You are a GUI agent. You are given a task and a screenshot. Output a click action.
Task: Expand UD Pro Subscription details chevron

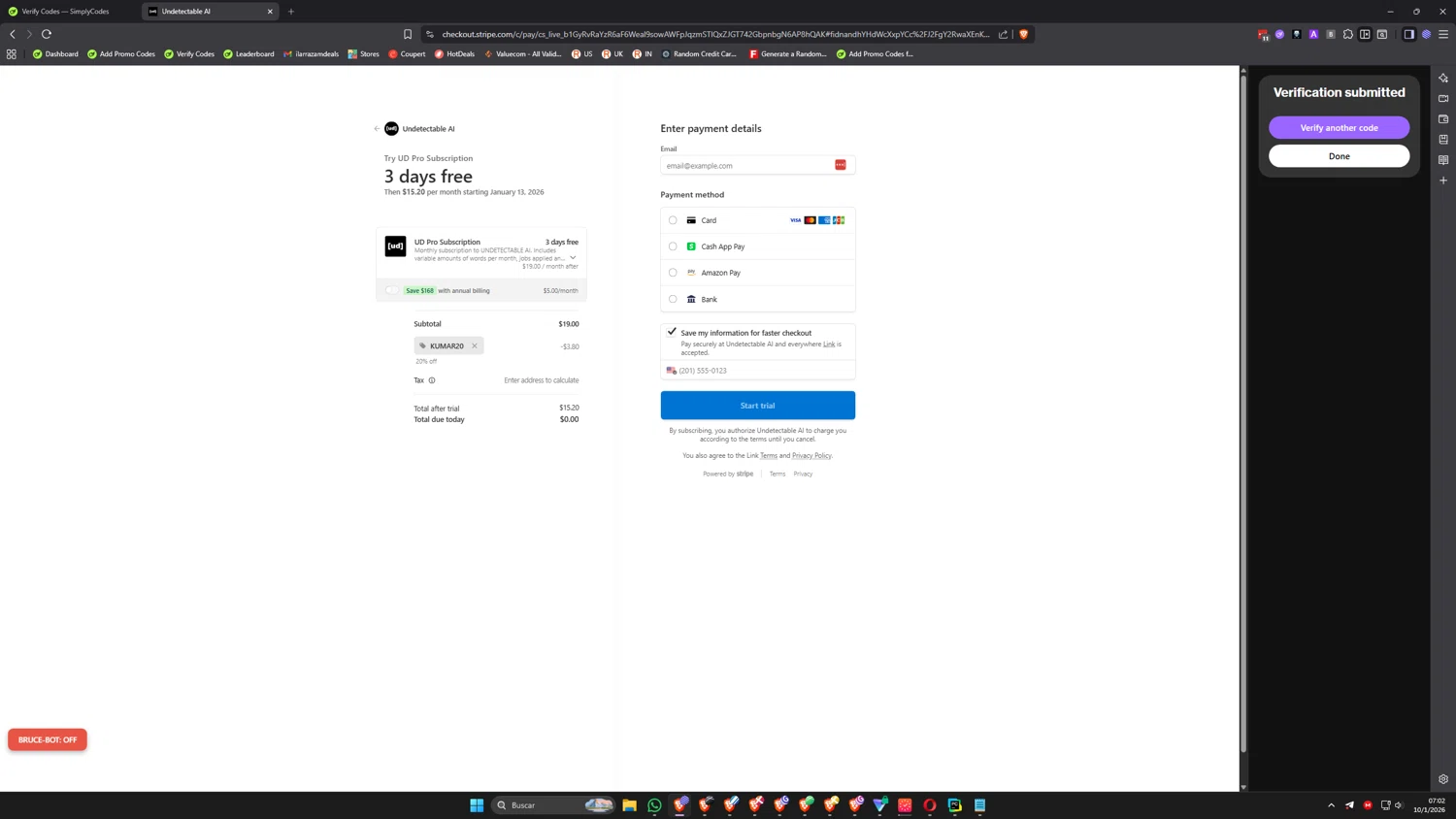(573, 257)
